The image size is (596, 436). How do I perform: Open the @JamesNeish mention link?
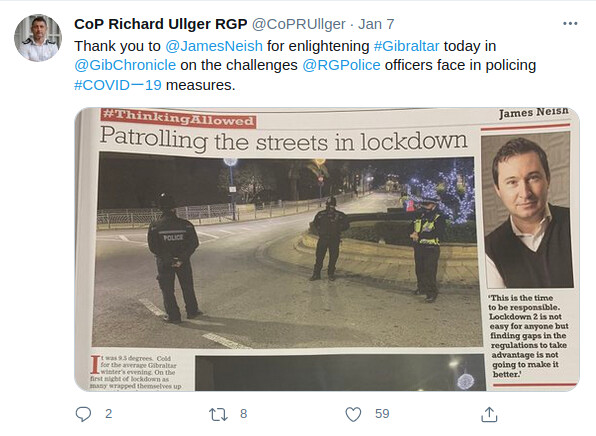[x=214, y=46]
